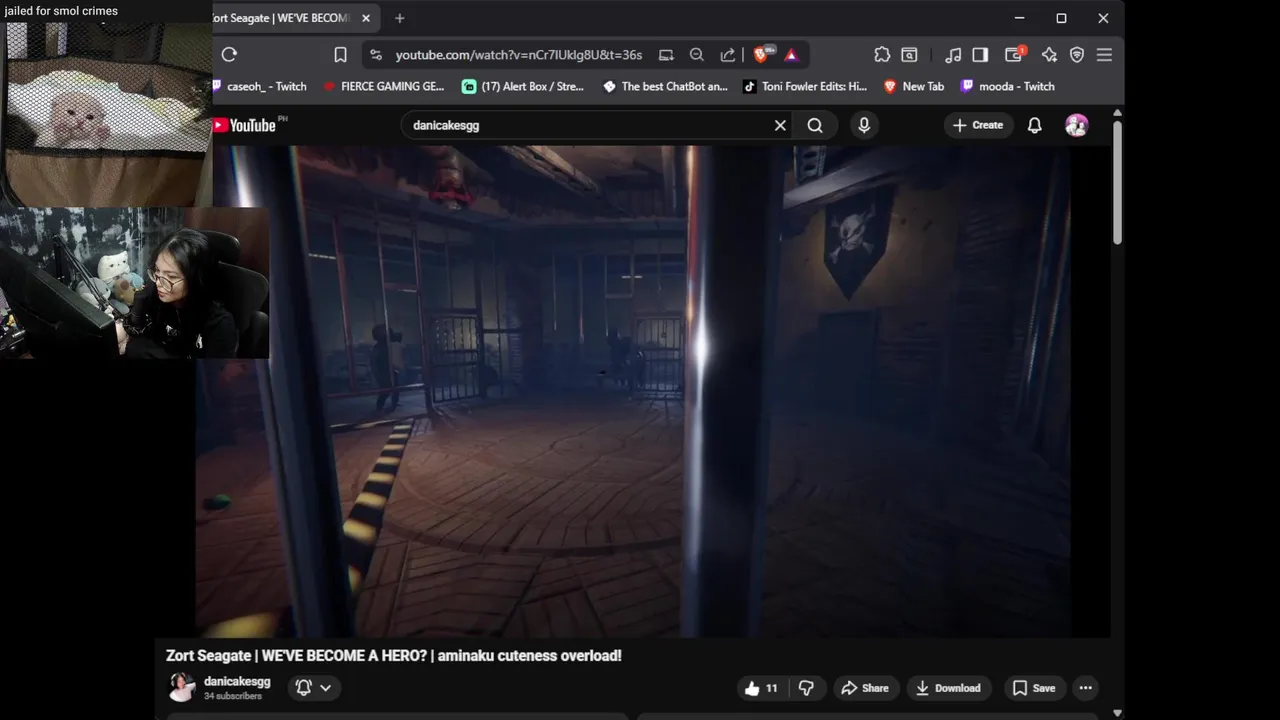Screen dimensions: 1280x720
Task: Reload the current YouTube page
Action: pos(229,55)
